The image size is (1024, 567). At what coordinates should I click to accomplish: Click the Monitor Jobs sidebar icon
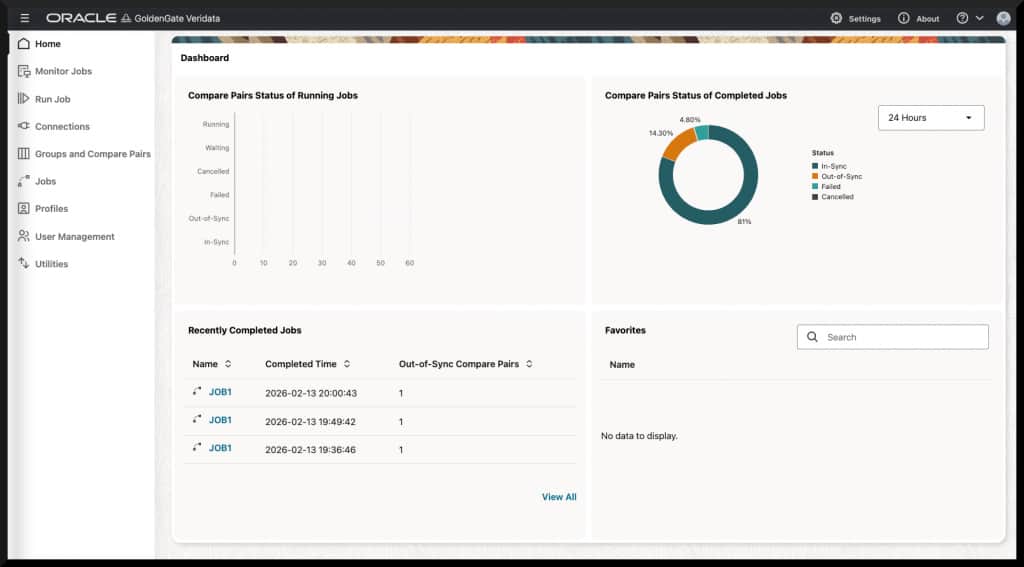(x=24, y=71)
